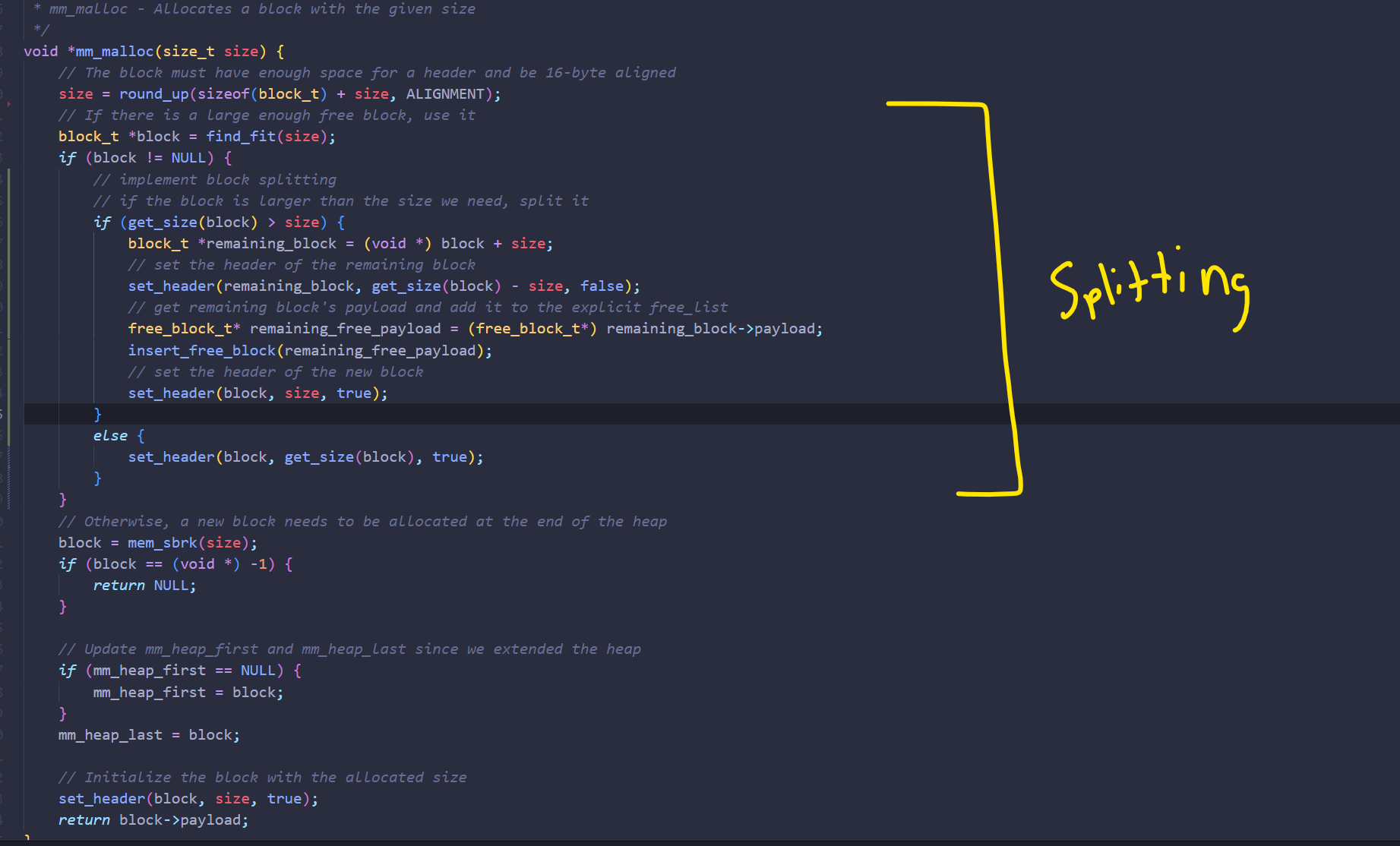Select the round_up function call
This screenshot has width=1400, height=846.
(153, 94)
